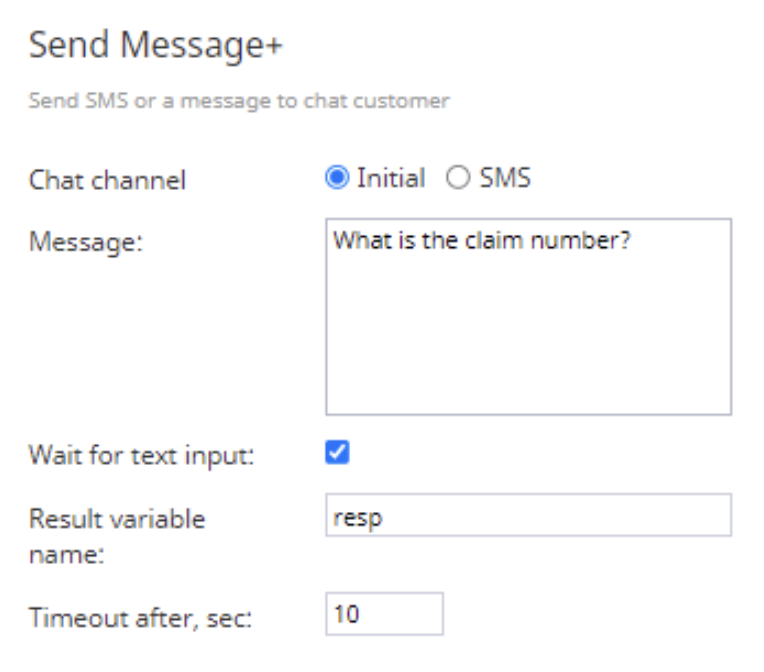Image resolution: width=764 pixels, height=672 pixels.
Task: Click the plus sign in Send Message+ title
Action: click(x=274, y=47)
